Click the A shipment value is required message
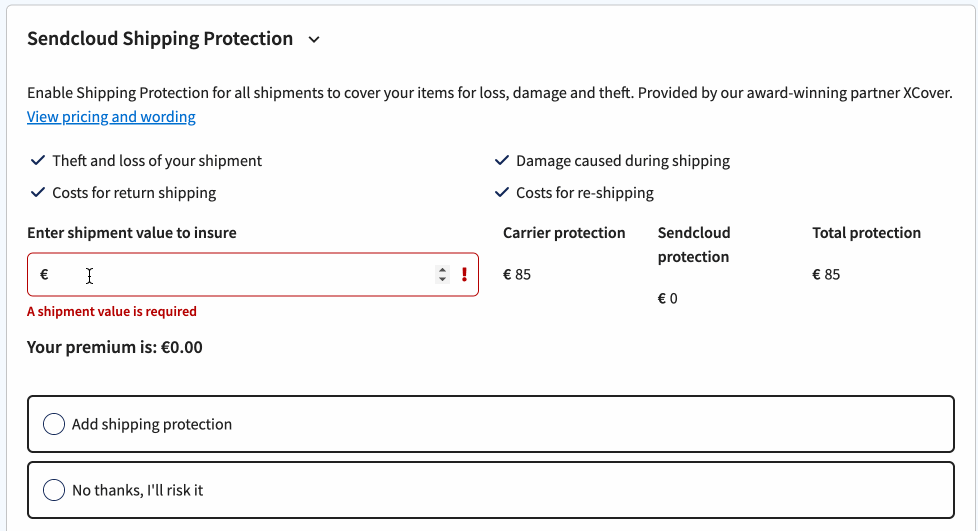 pos(112,311)
